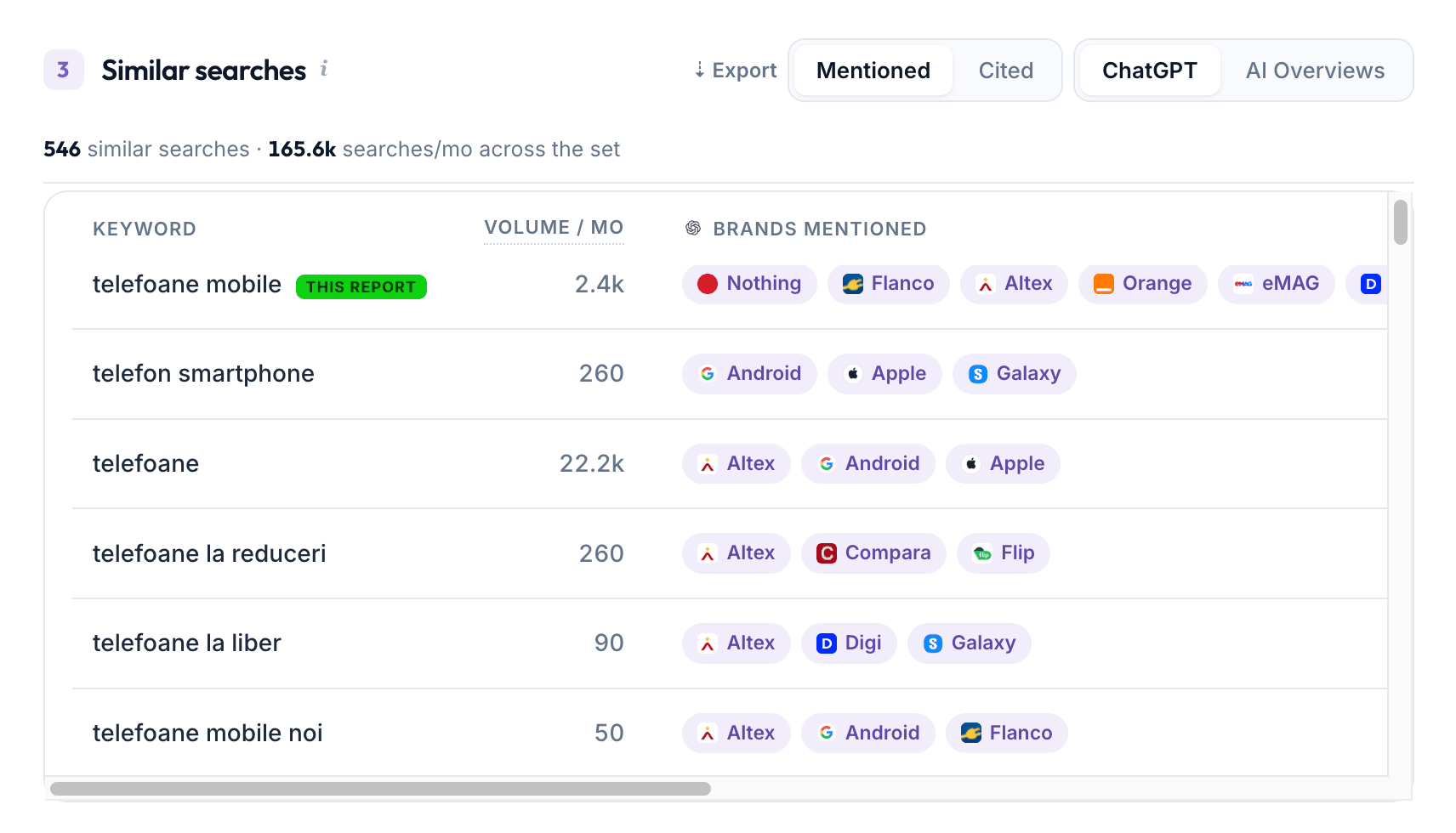
Task: Click the Apple chip in telefon smartphone row
Action: point(884,374)
